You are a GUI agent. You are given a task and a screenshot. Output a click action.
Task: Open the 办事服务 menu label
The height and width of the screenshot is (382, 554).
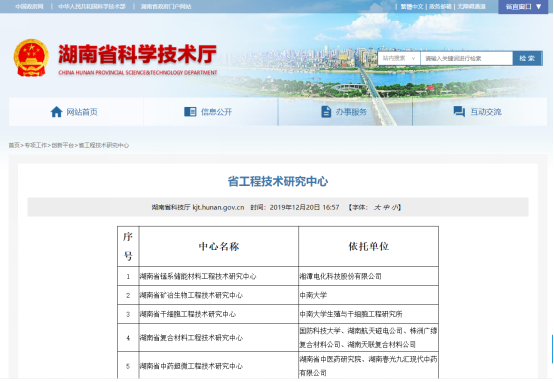point(351,112)
